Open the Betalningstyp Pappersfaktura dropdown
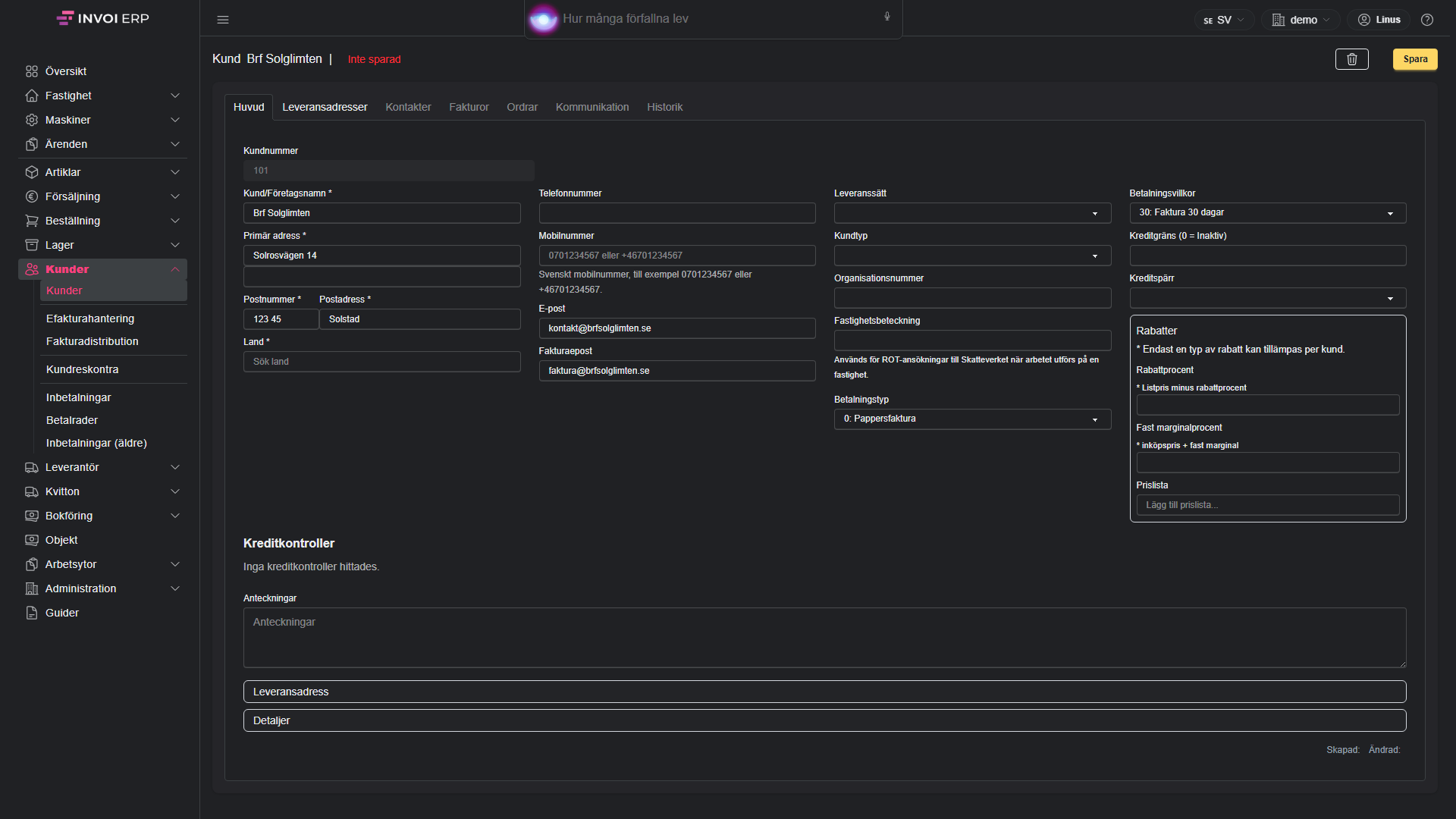Screen dimensions: 1456x819 (972, 419)
